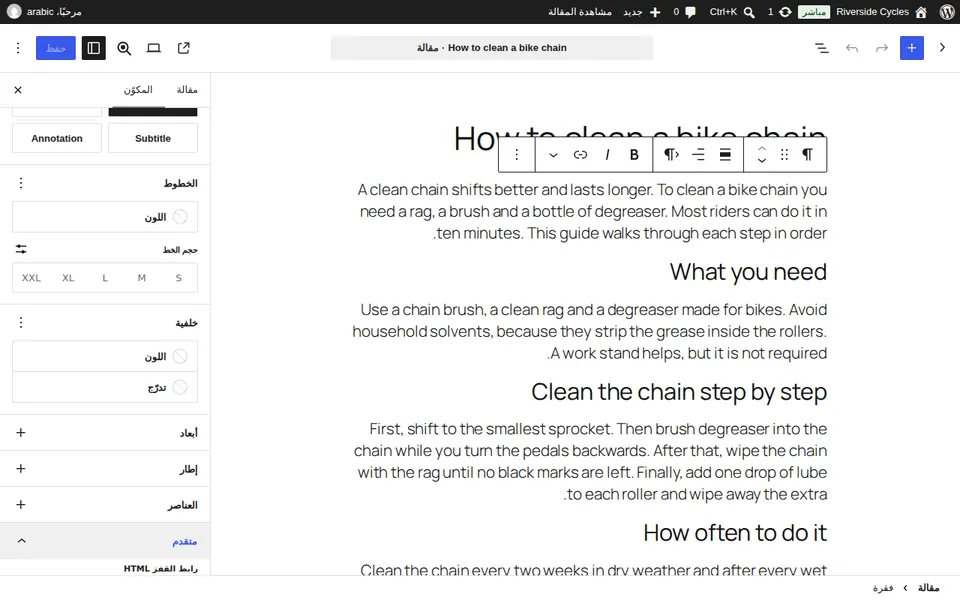Click the WordPress logo in admin bar
Viewport: 960px width, 600px height.
(947, 12)
